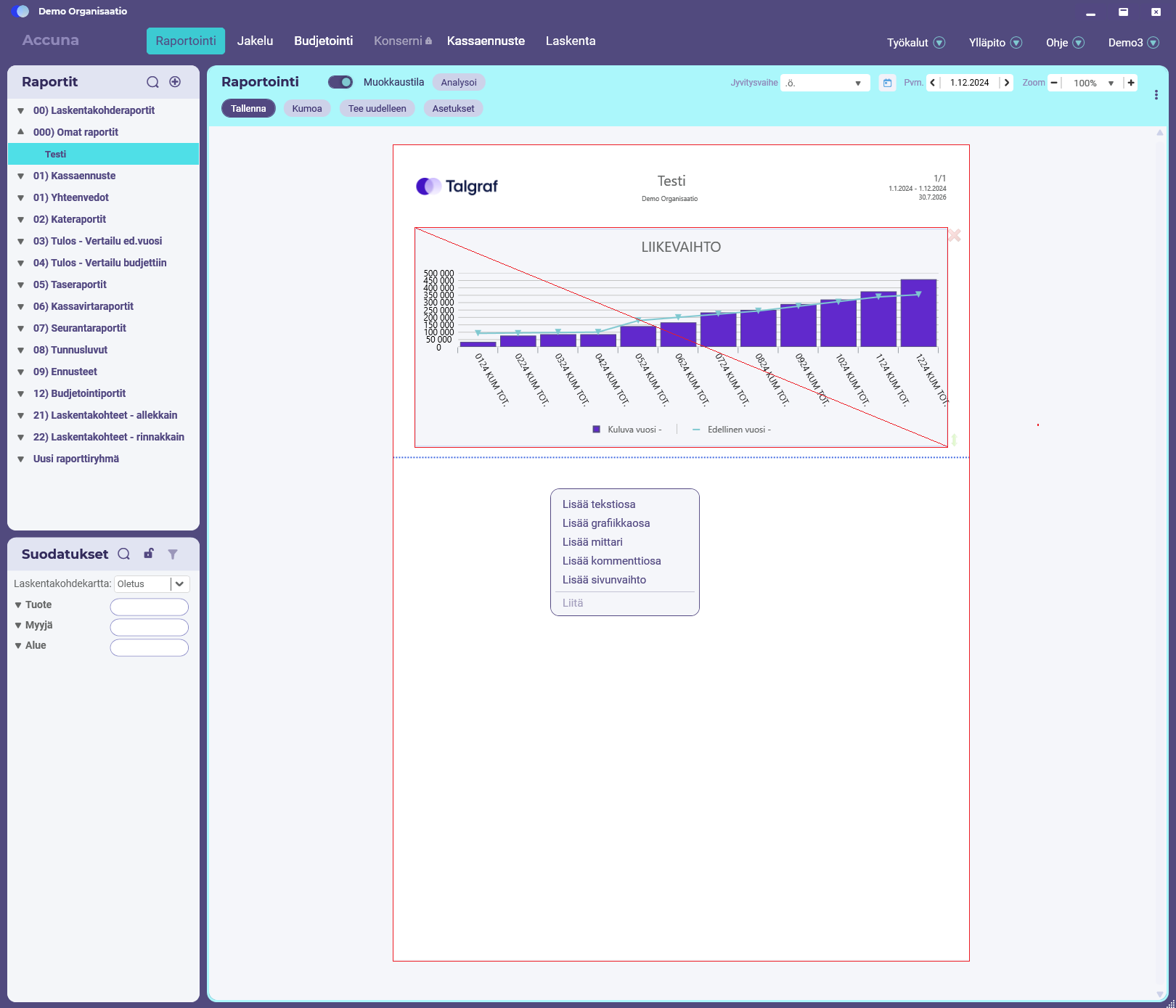Open the three-dot more options menu
The width and height of the screenshot is (1176, 1008).
coord(1156,95)
